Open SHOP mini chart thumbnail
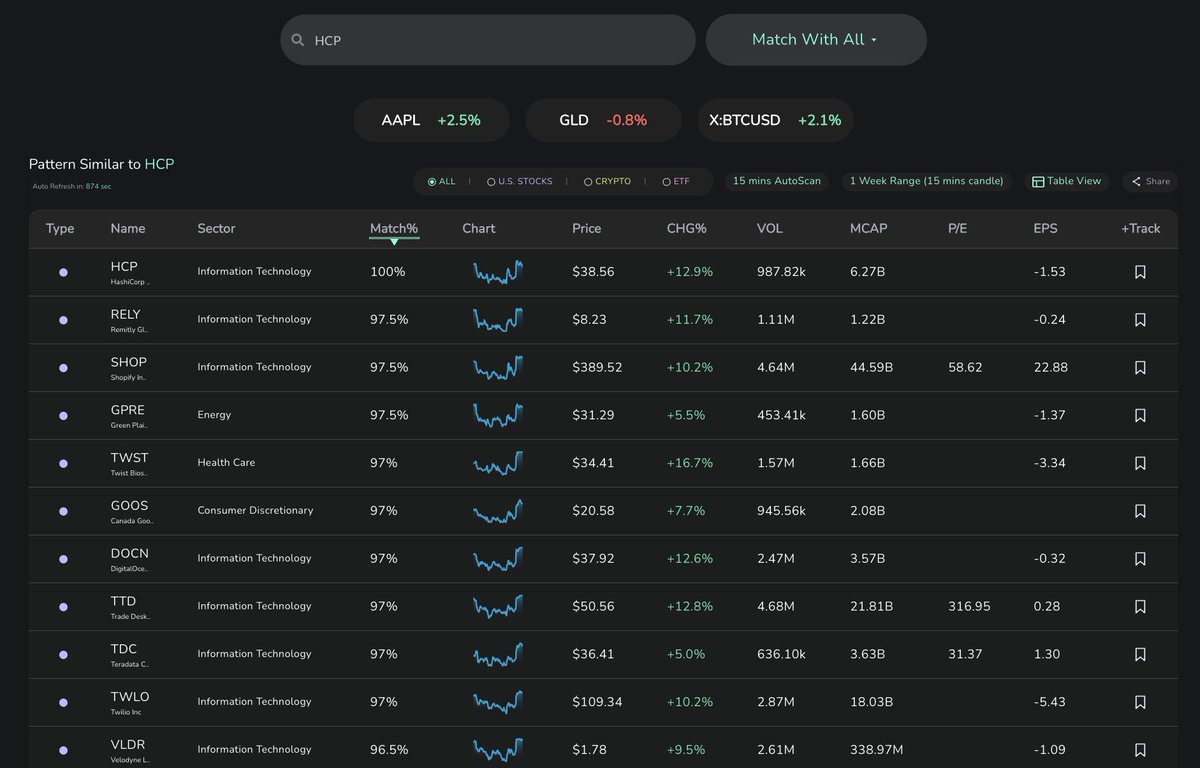This screenshot has height=768, width=1200. tap(498, 368)
